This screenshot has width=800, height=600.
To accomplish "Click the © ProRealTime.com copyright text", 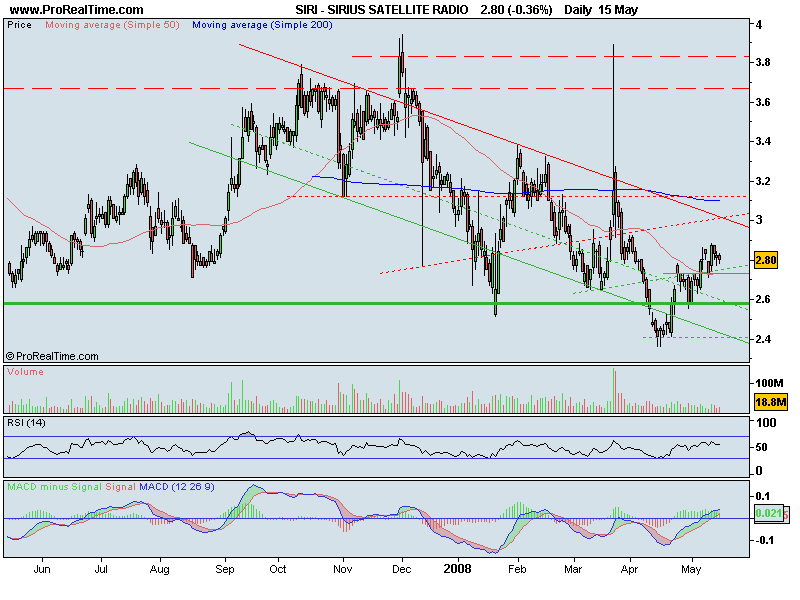I will [x=52, y=356].
